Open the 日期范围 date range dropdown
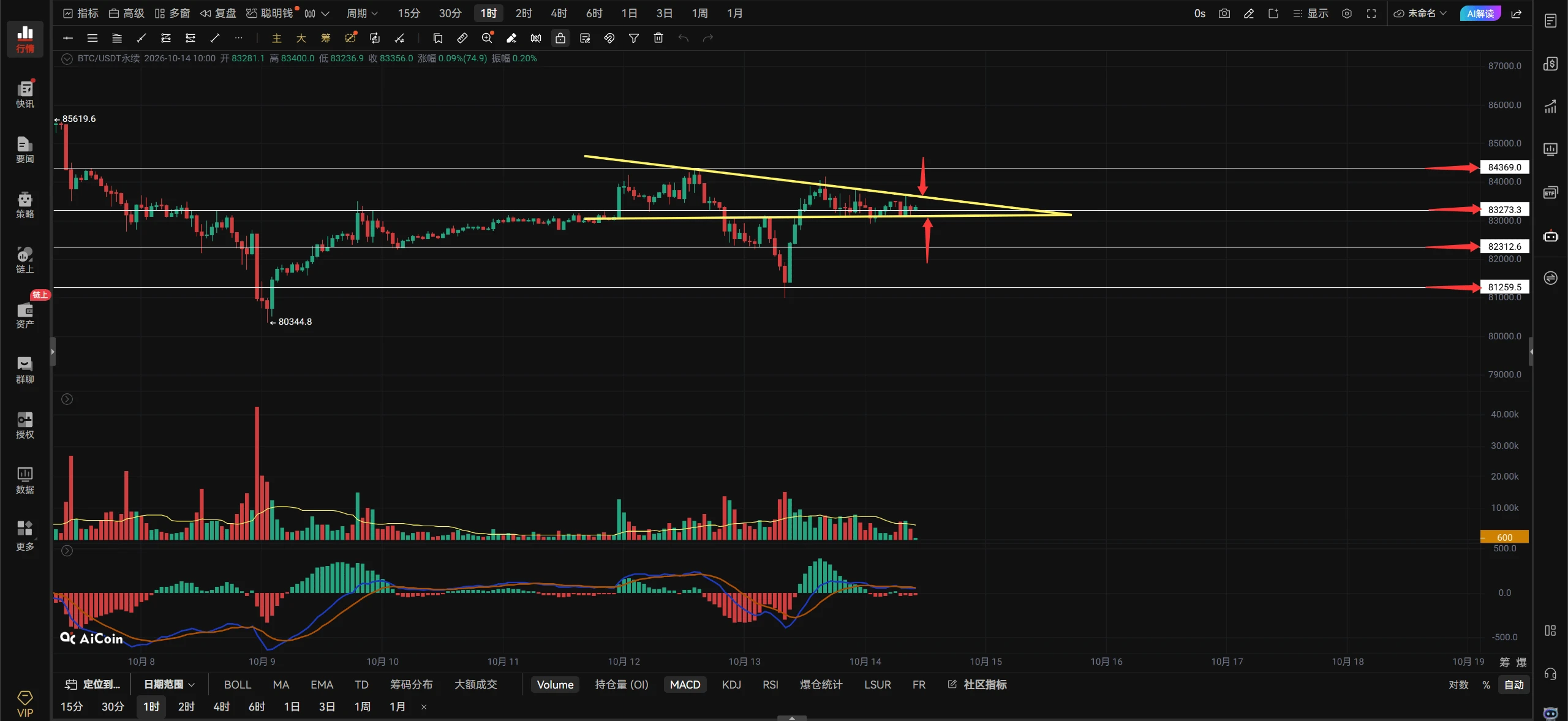This screenshot has width=1568, height=721. [x=169, y=684]
